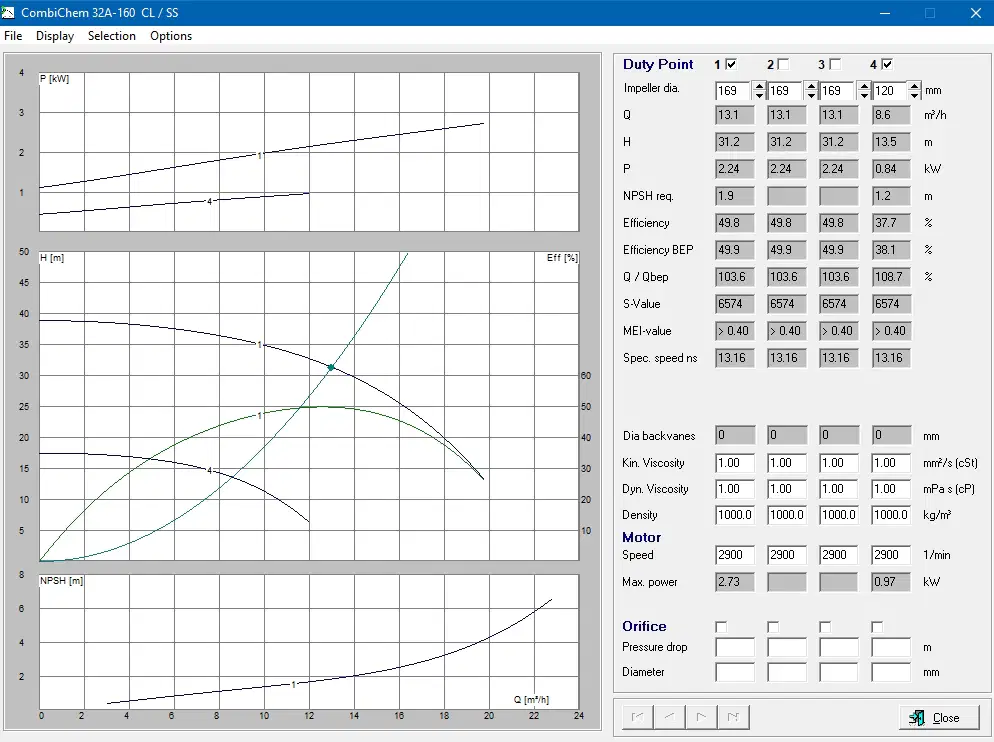Click the Orifice section heading
This screenshot has width=994, height=742.
(x=644, y=626)
